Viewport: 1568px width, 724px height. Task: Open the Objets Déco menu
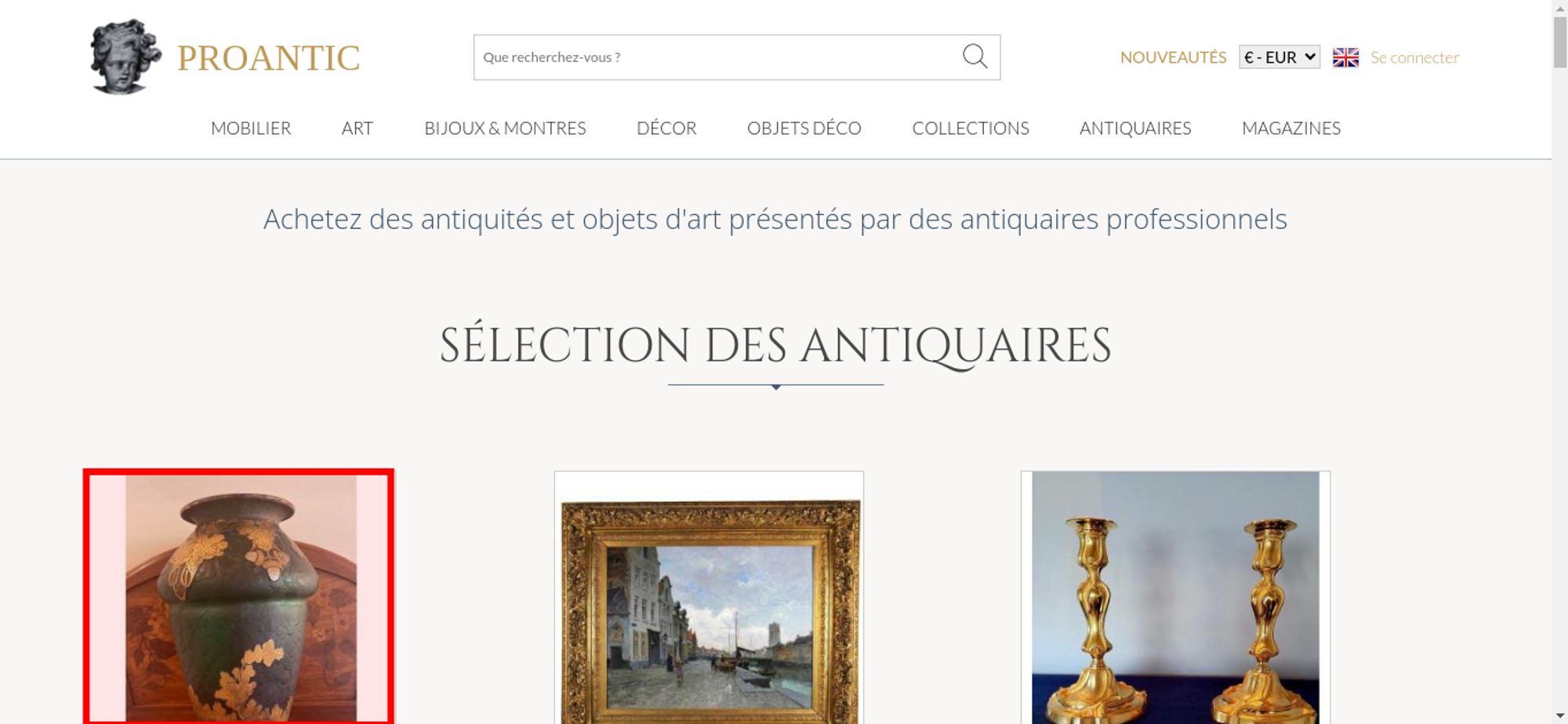pyautogui.click(x=804, y=128)
